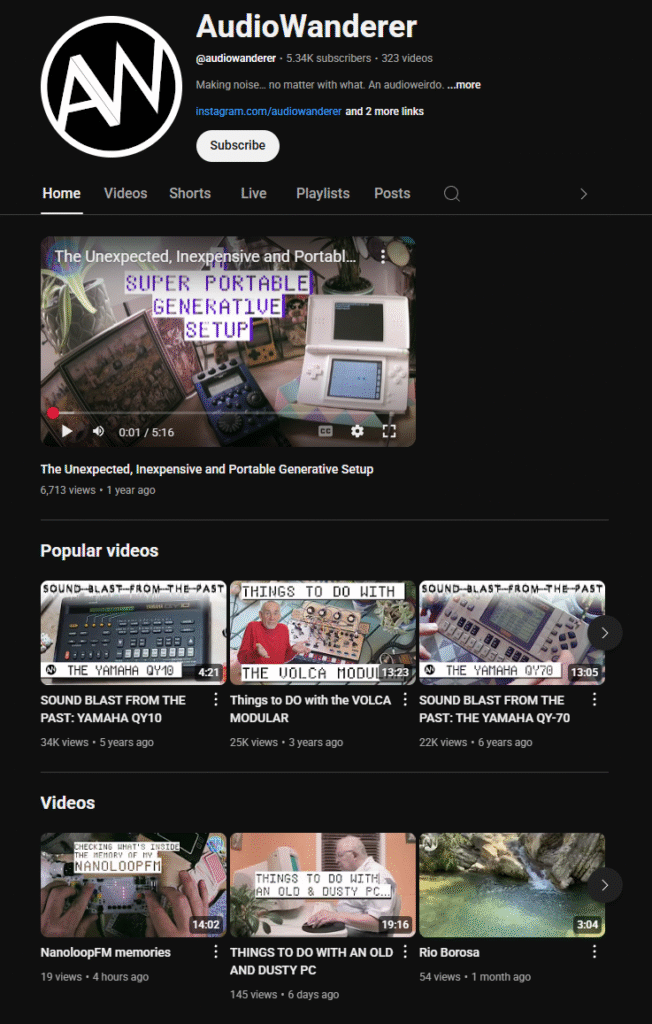Open more options for Yamaha QY10 video
652x1024 pixels.
point(216,700)
